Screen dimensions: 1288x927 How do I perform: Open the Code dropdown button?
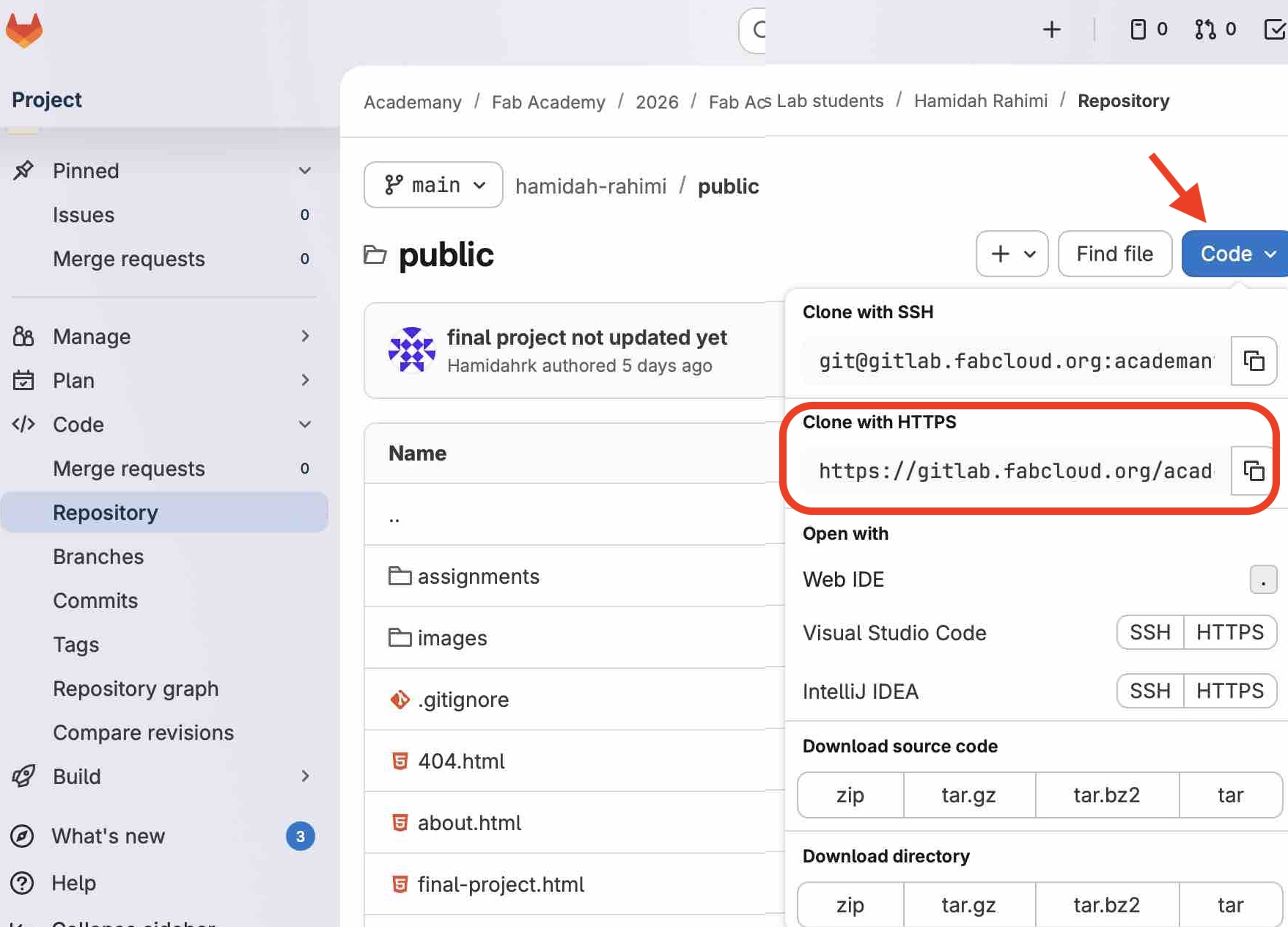pos(1237,254)
